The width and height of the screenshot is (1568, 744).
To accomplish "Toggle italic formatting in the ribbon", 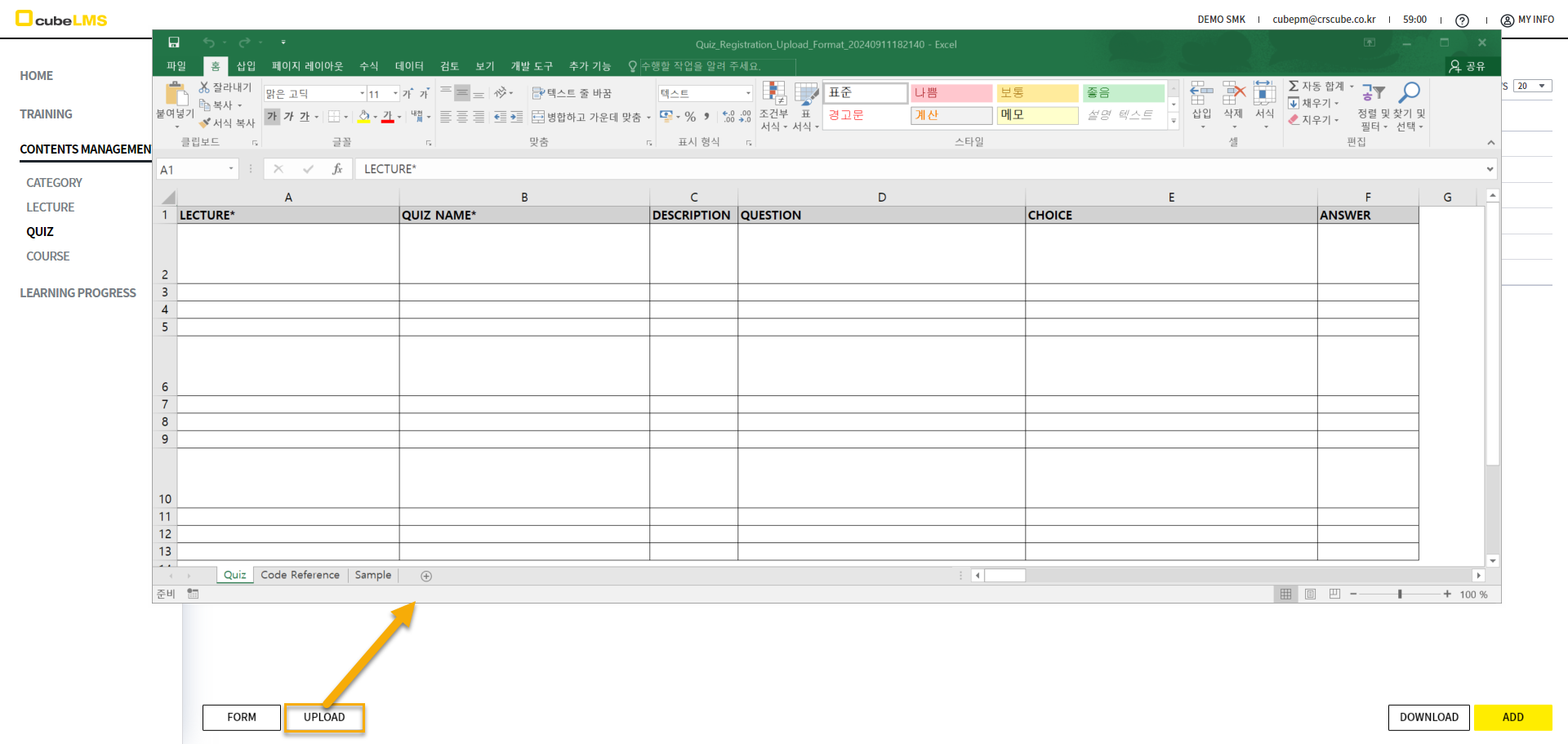I will click(x=288, y=117).
